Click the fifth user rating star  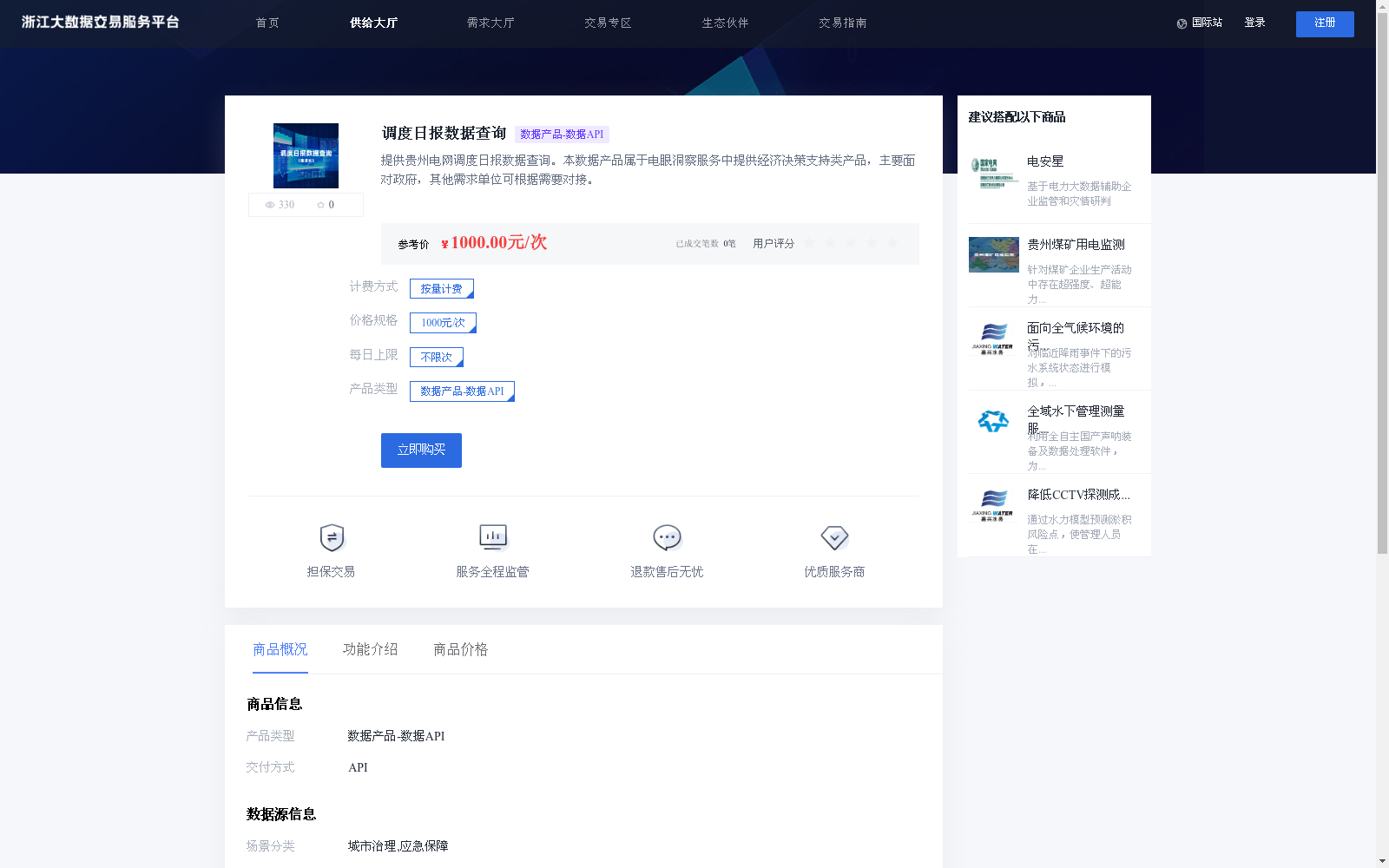pos(892,243)
